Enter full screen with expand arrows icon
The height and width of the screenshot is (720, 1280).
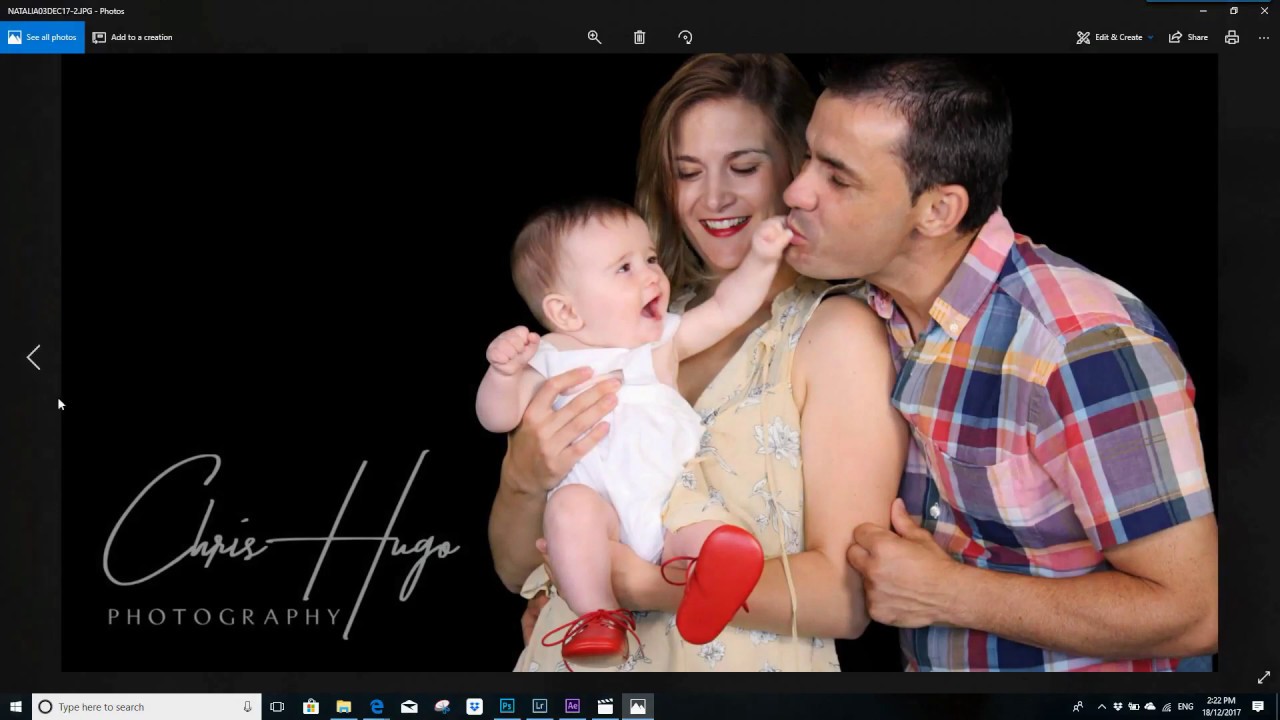[x=1264, y=677]
